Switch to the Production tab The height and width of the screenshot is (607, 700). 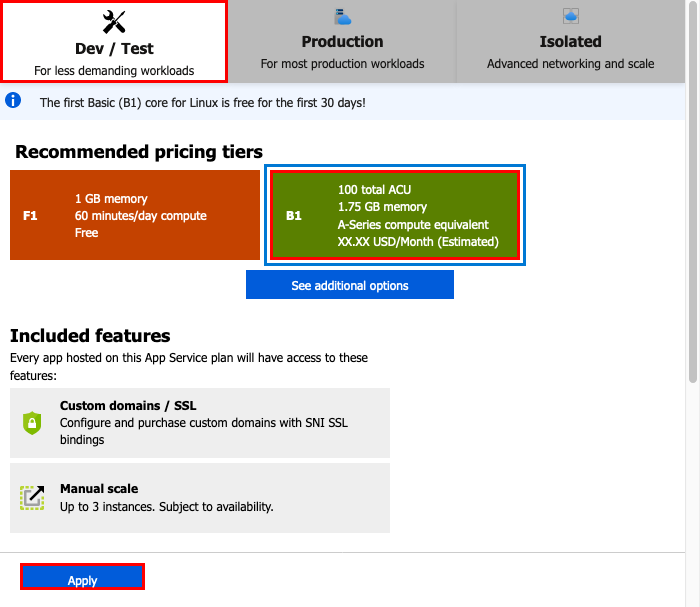pyautogui.click(x=342, y=42)
